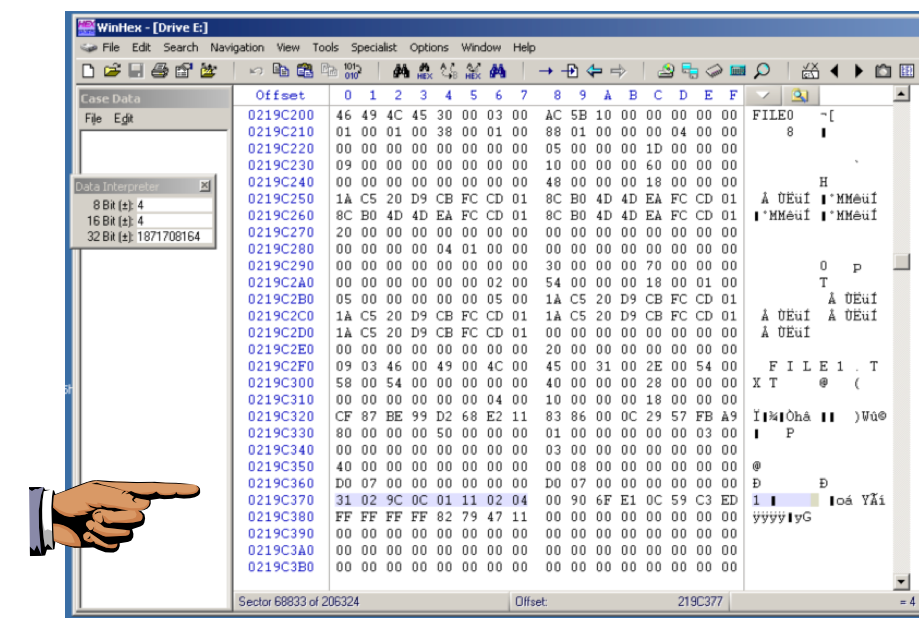
Task: Open Find Text with the black binoculars
Action: pos(401,71)
